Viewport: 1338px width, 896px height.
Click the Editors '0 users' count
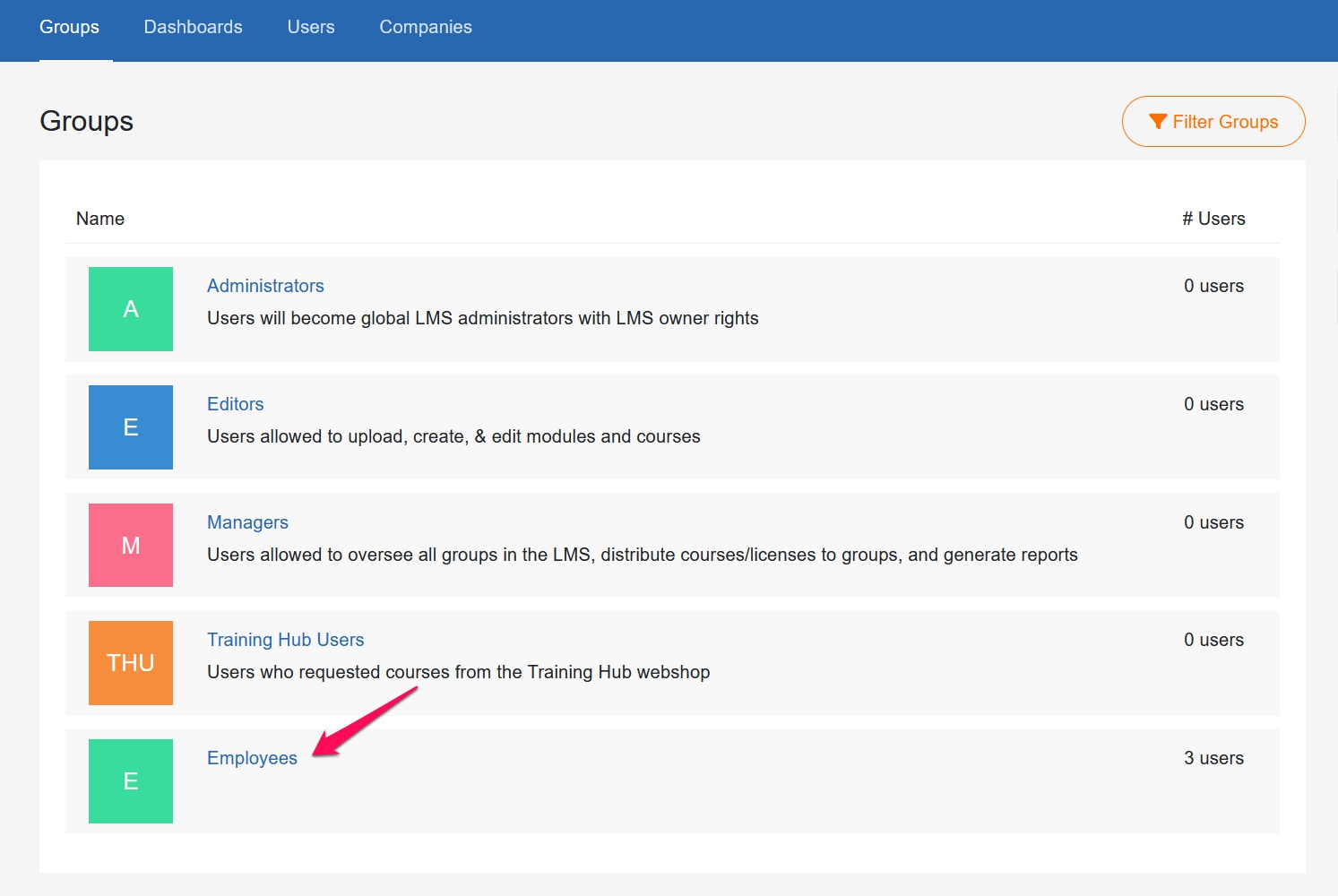[x=1213, y=404]
